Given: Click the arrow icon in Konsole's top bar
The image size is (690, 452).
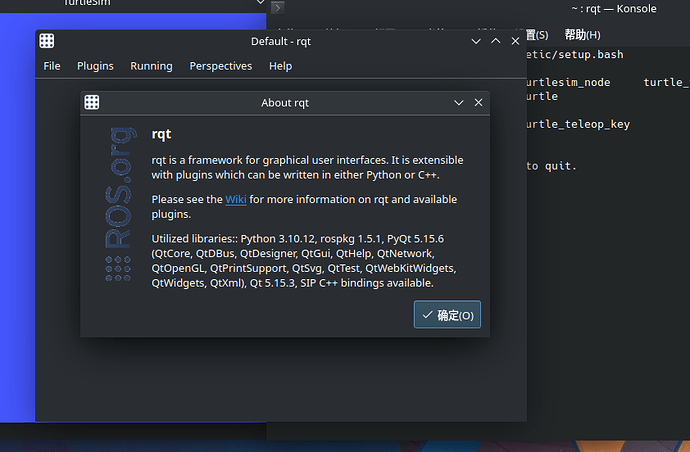Looking at the screenshot, I should point(278,8).
